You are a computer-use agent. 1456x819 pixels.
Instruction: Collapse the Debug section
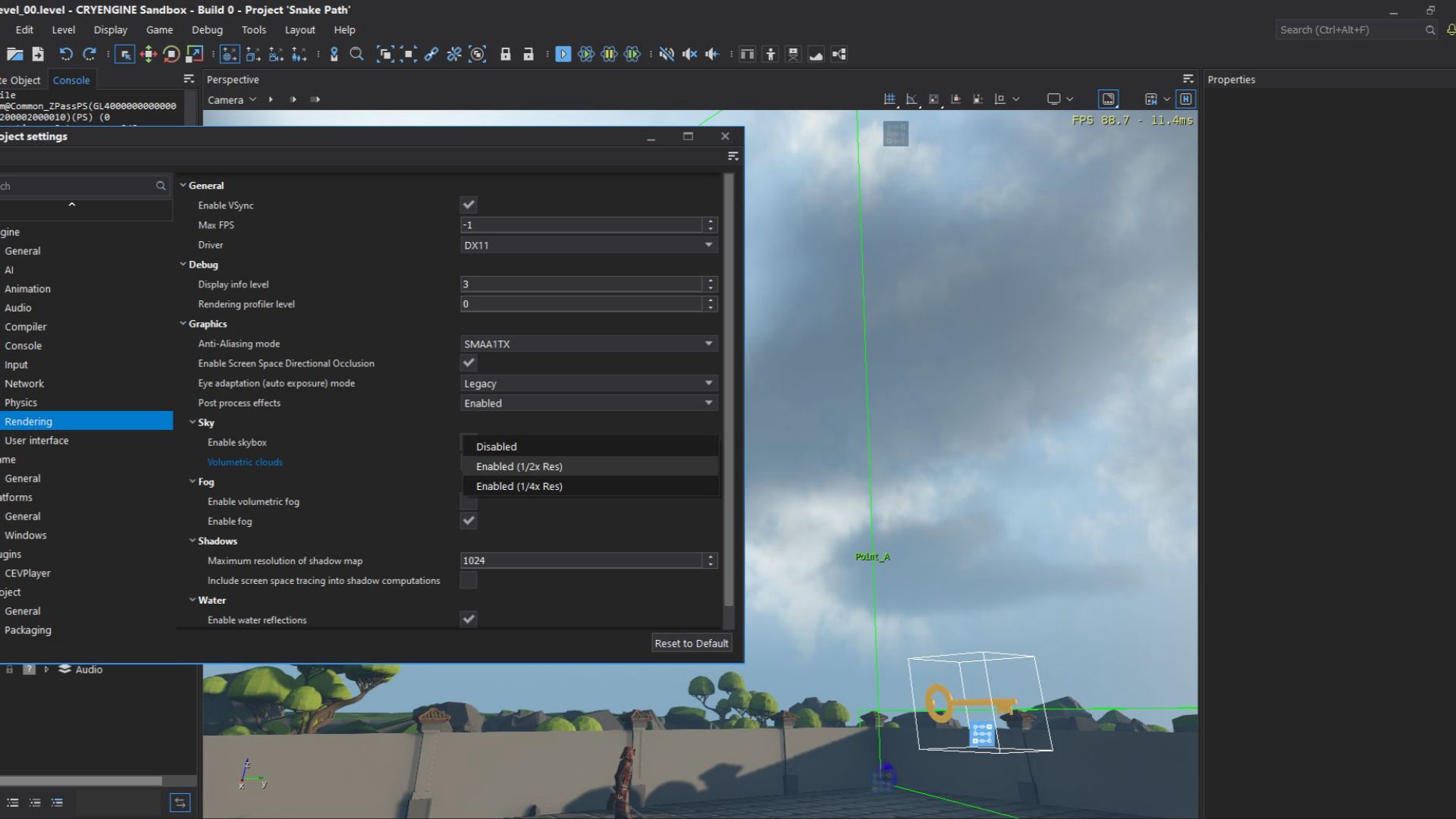(x=183, y=264)
